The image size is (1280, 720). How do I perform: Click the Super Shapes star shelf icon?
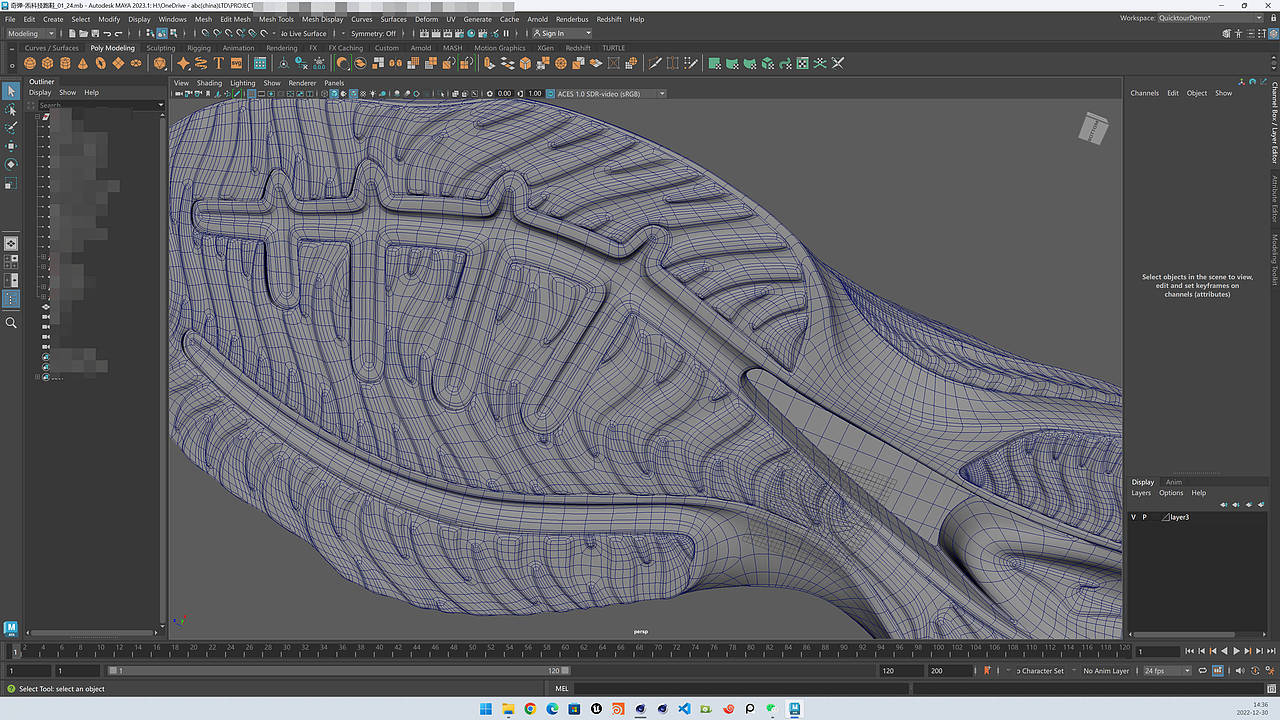pyautogui.click(x=183, y=63)
